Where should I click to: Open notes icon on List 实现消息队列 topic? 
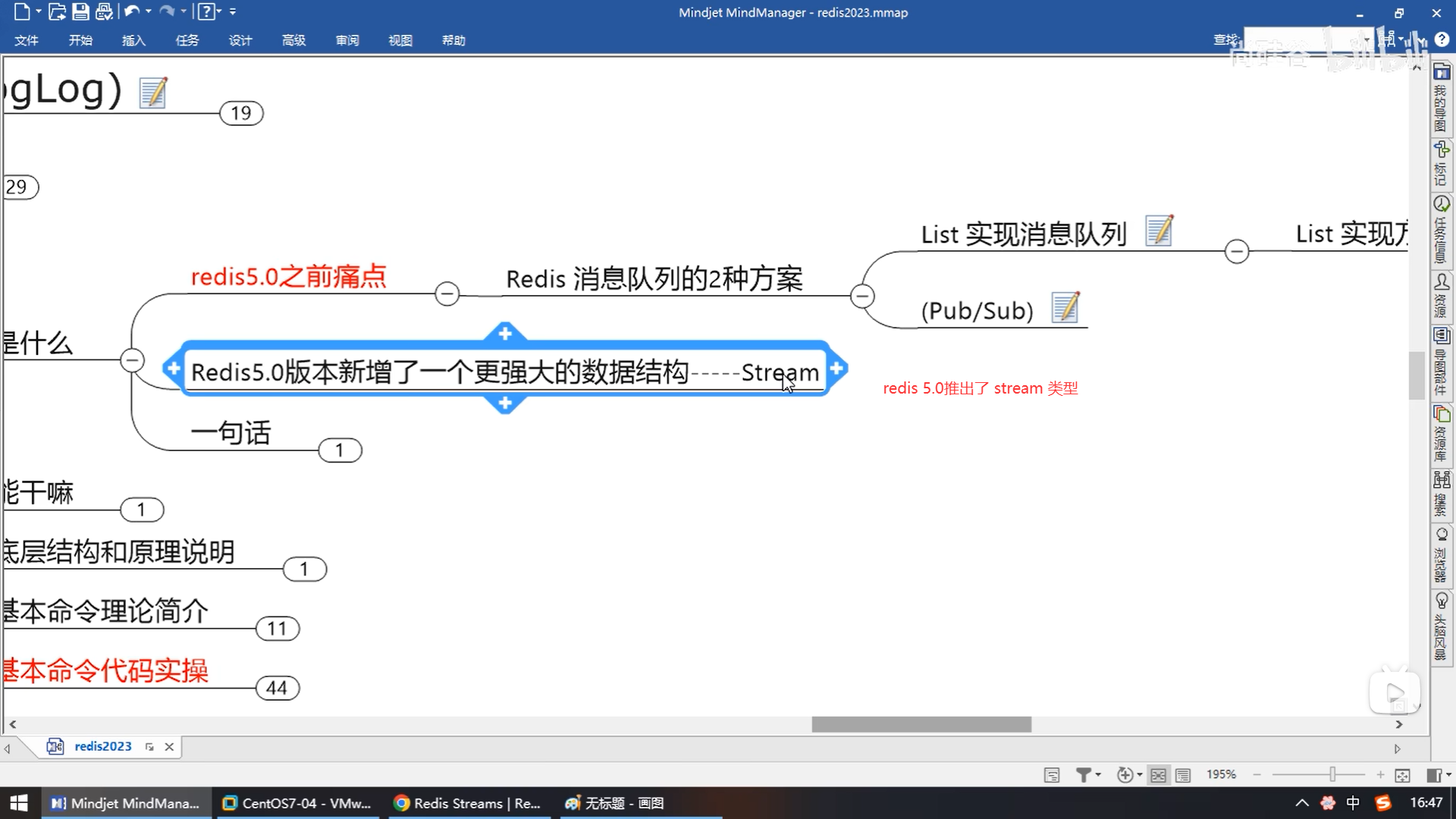pos(1159,231)
